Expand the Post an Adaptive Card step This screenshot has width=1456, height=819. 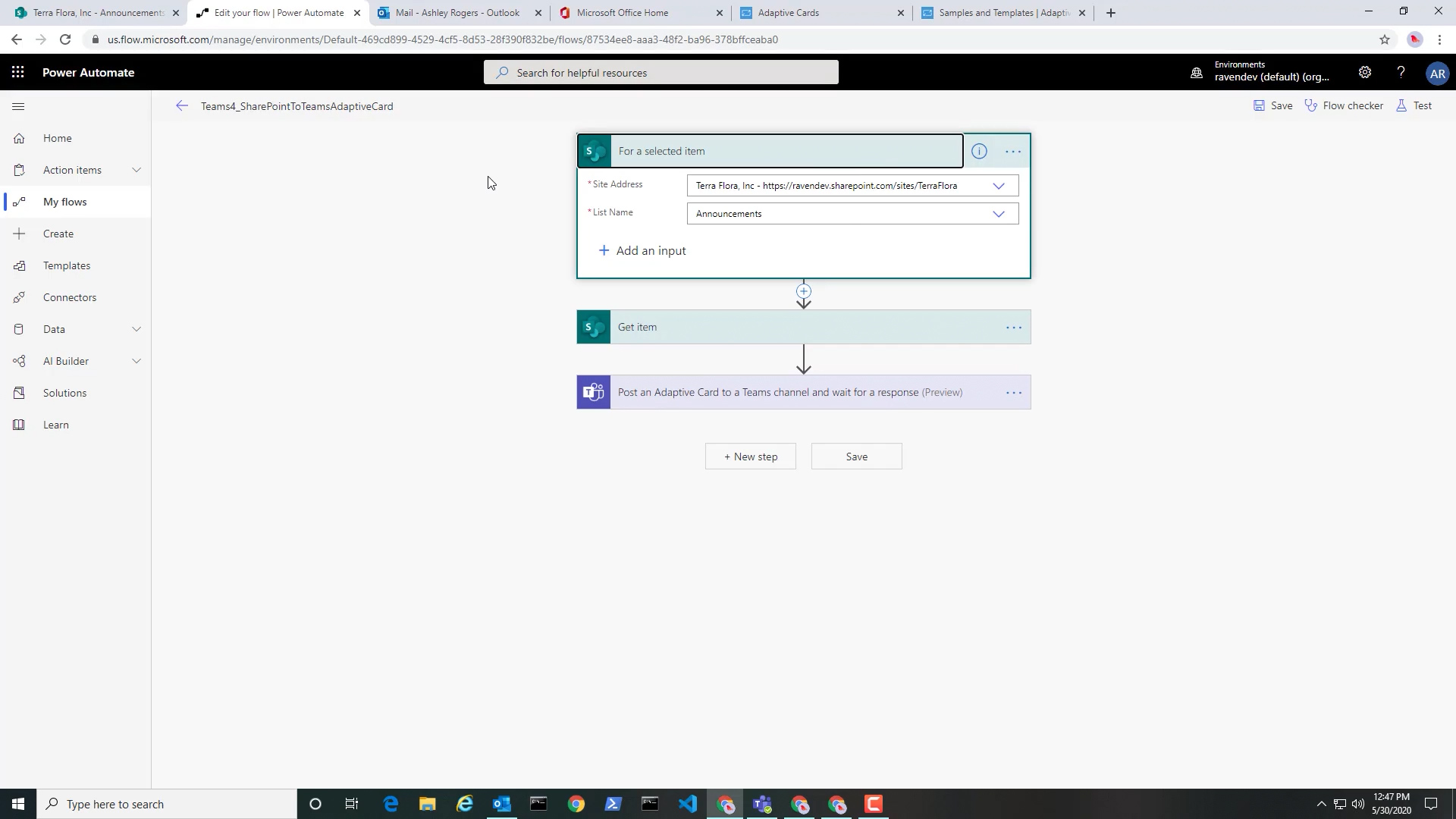tap(804, 392)
